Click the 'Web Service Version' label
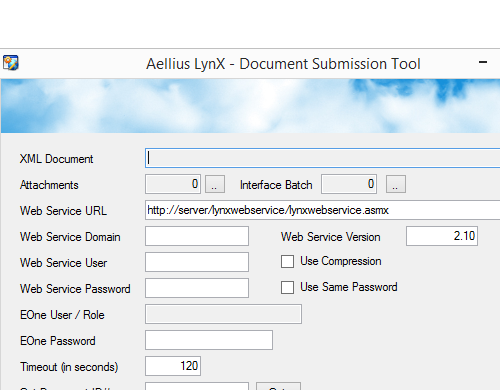 [330, 237]
